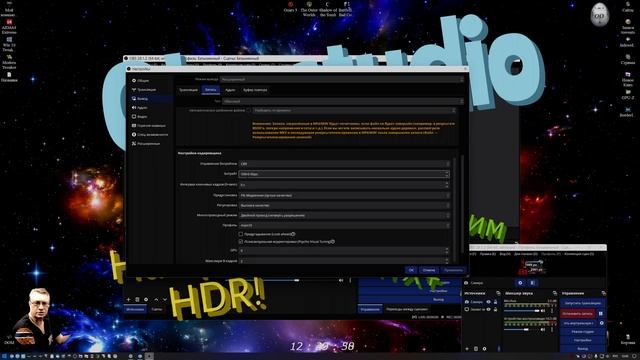Screen dimensions: 640x360
Task: Switch to the Трансляция output tab
Action: tap(189, 90)
